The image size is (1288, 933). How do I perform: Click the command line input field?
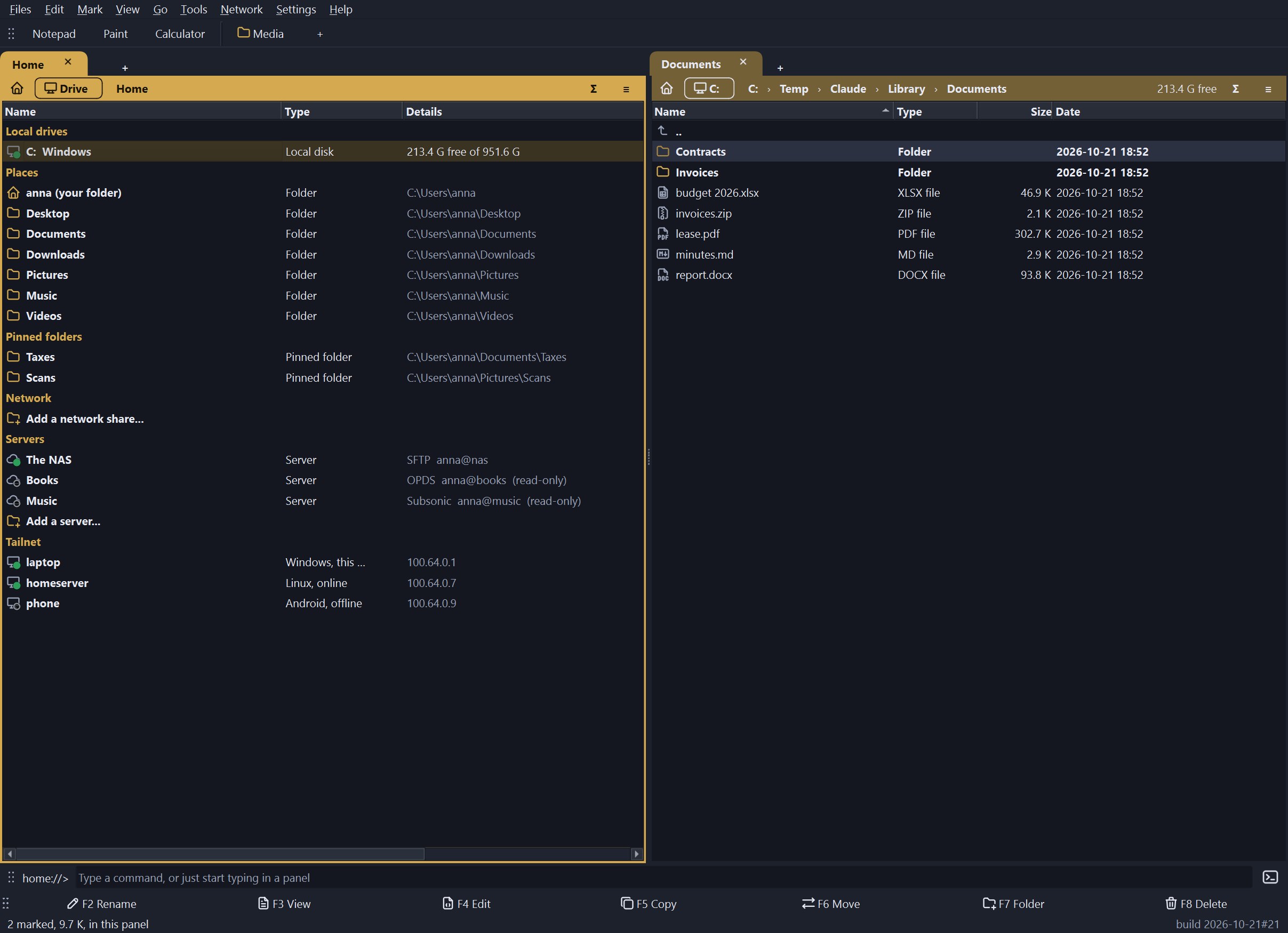click(663, 878)
